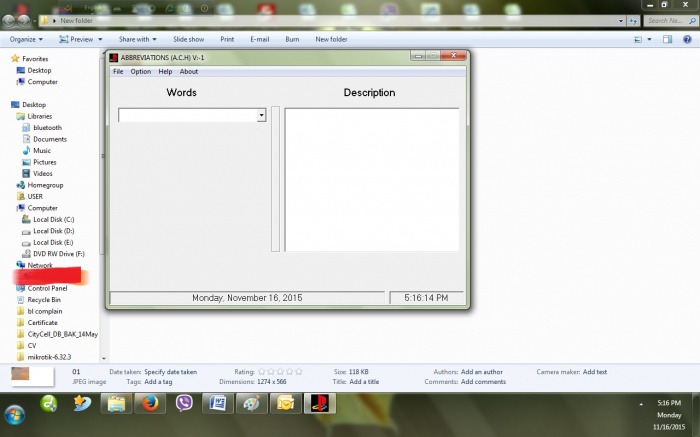The width and height of the screenshot is (700, 437).
Task: Open the file explorer taskbar icon
Action: click(116, 404)
